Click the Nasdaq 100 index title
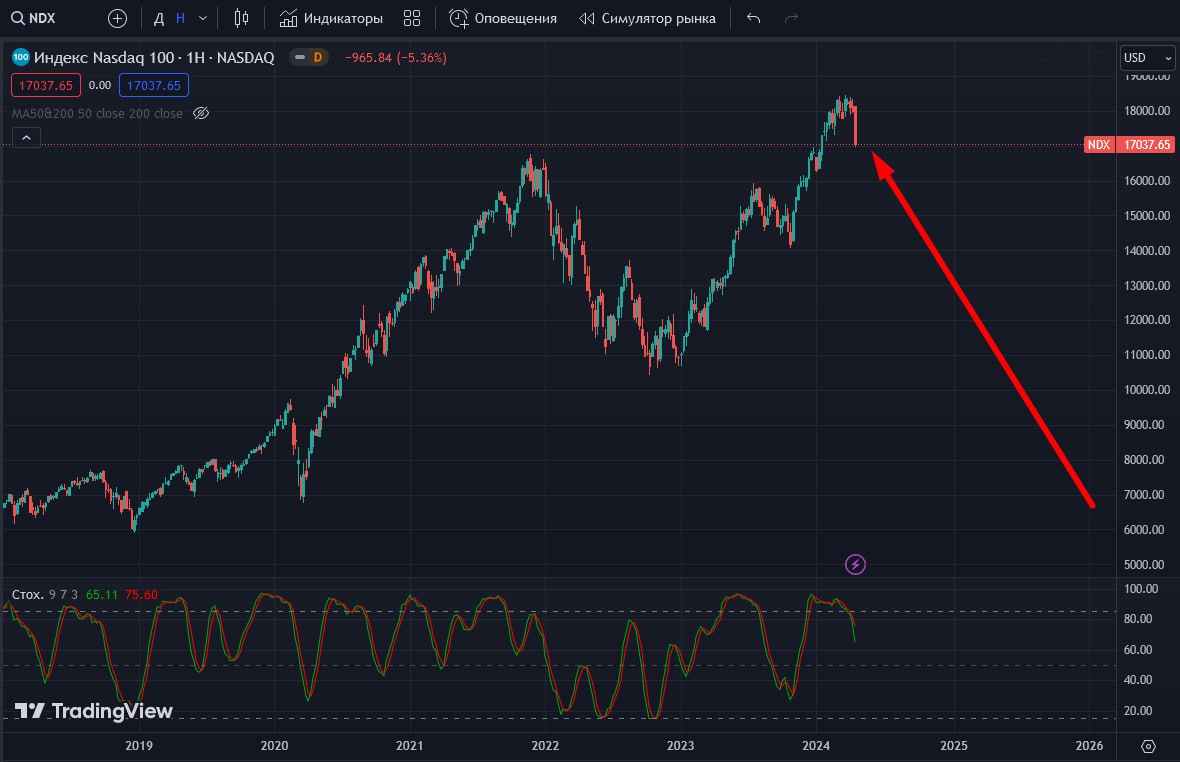Screen dimensions: 1180x762 154,57
